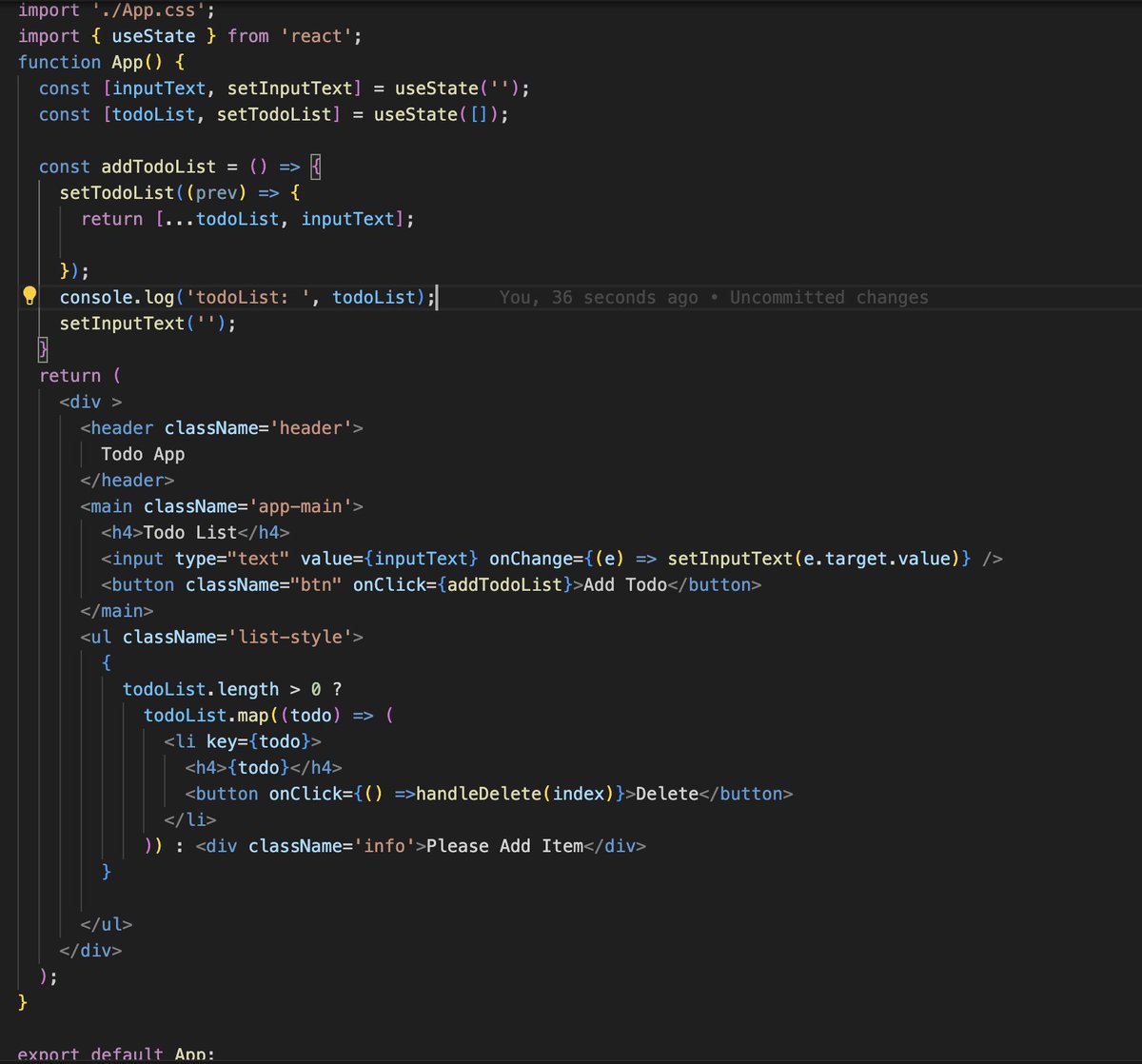Image resolution: width=1142 pixels, height=1064 pixels.
Task: Click 'from' keyword in react import
Action: 248,36
